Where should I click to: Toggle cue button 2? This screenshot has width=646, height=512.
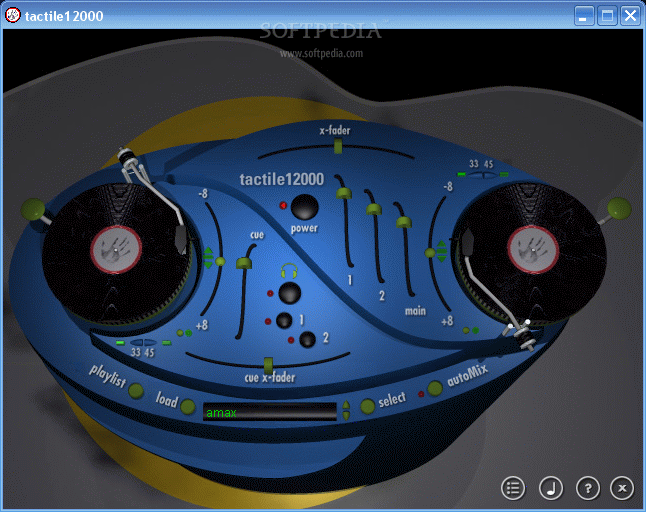(307, 339)
